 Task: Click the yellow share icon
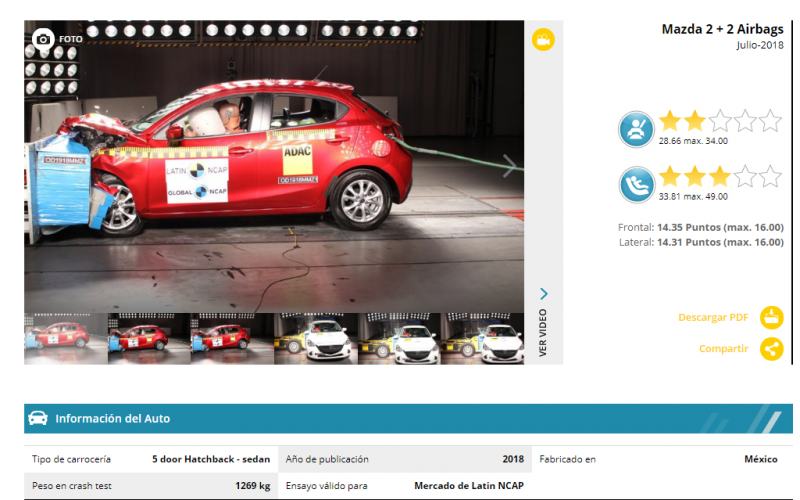[x=771, y=349]
